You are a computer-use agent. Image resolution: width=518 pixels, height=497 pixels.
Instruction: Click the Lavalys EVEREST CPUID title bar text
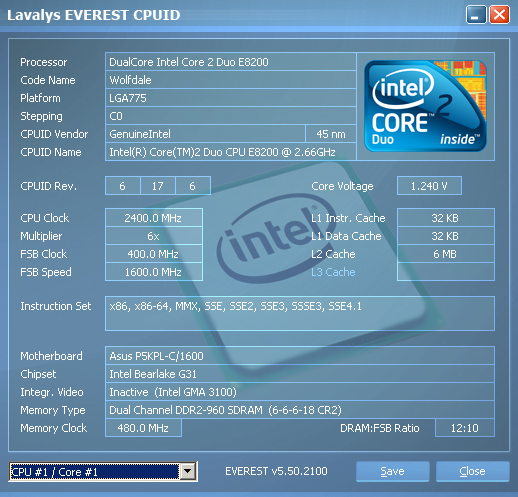point(94,15)
